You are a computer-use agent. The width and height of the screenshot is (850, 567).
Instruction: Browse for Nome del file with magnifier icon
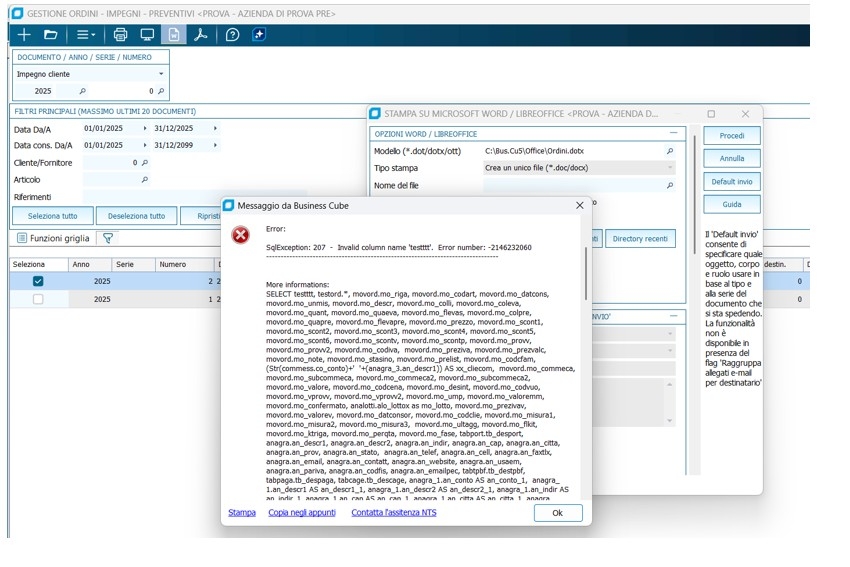coord(670,185)
